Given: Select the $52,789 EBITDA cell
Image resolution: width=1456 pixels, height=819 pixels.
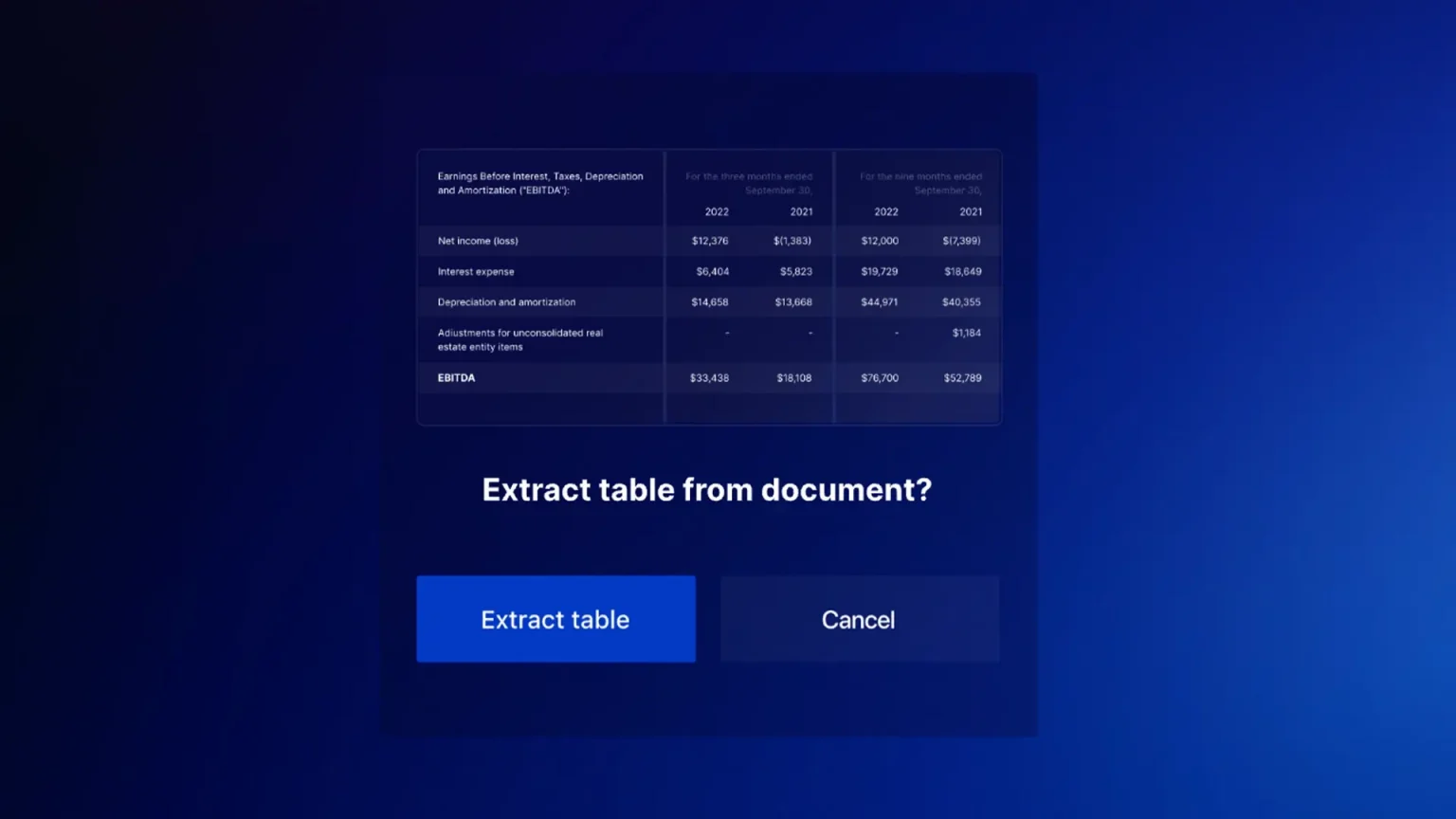Looking at the screenshot, I should point(963,377).
